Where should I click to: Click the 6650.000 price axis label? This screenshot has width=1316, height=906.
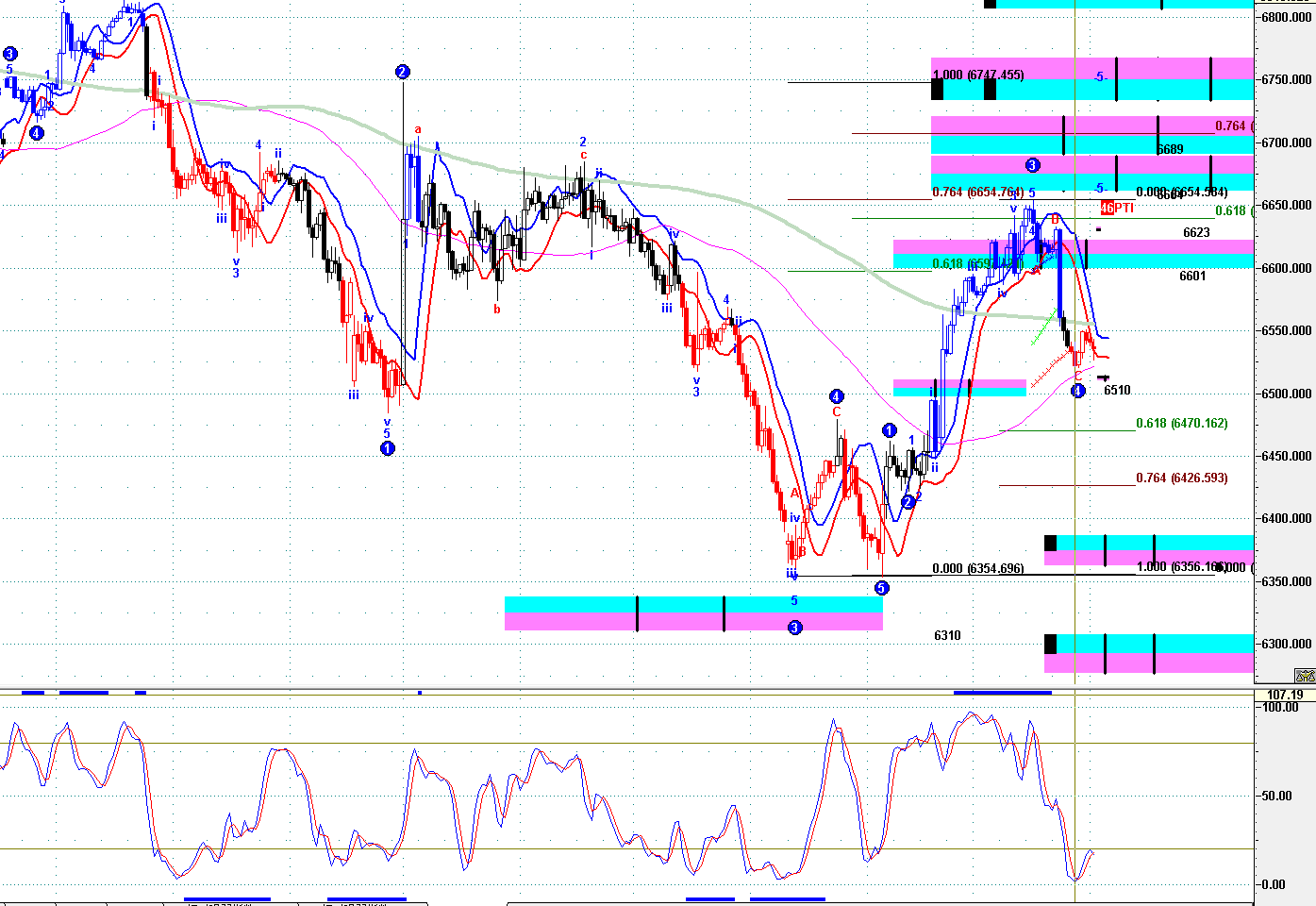(1287, 205)
